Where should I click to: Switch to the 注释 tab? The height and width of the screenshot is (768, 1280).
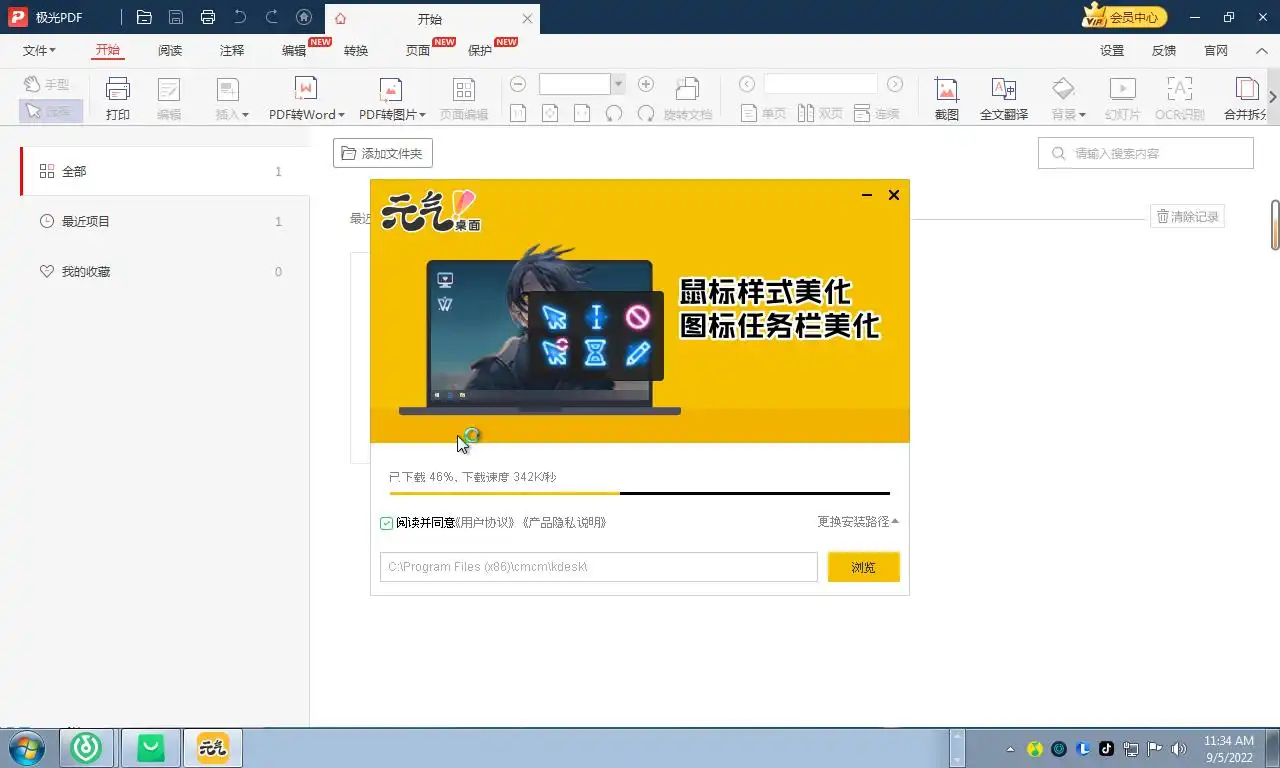click(232, 50)
